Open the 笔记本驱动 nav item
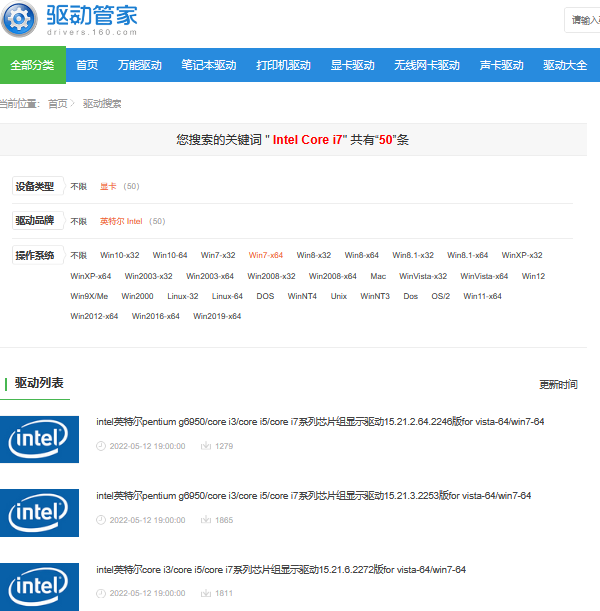Screen dimensions: 600x611 point(208,65)
